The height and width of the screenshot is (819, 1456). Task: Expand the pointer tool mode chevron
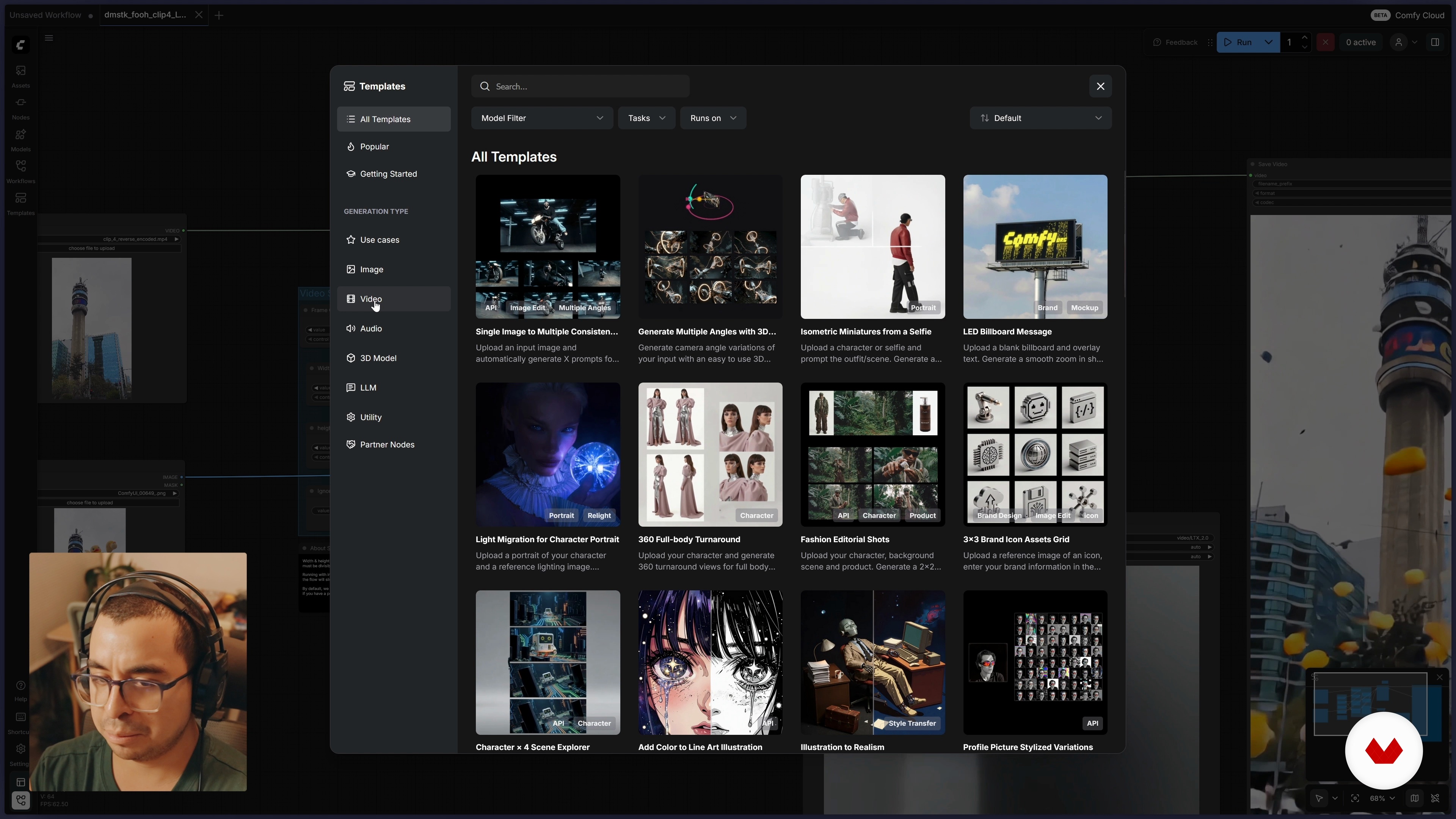click(x=1335, y=798)
